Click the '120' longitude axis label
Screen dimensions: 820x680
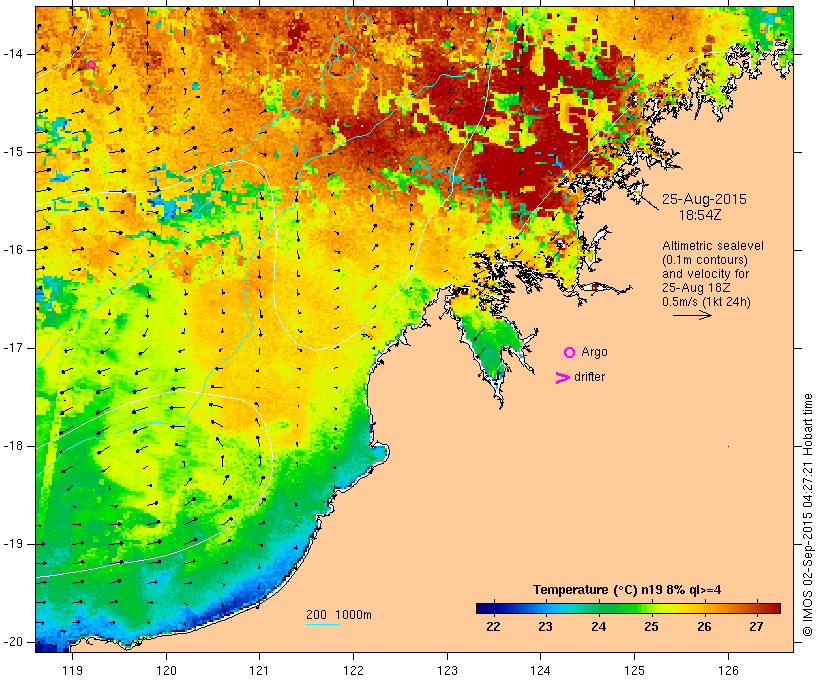pos(166,670)
